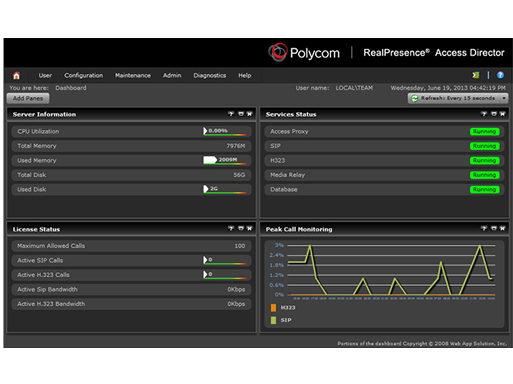This screenshot has height=384, width=513.
Task: Open help for the License Status pane
Action: coord(231,228)
